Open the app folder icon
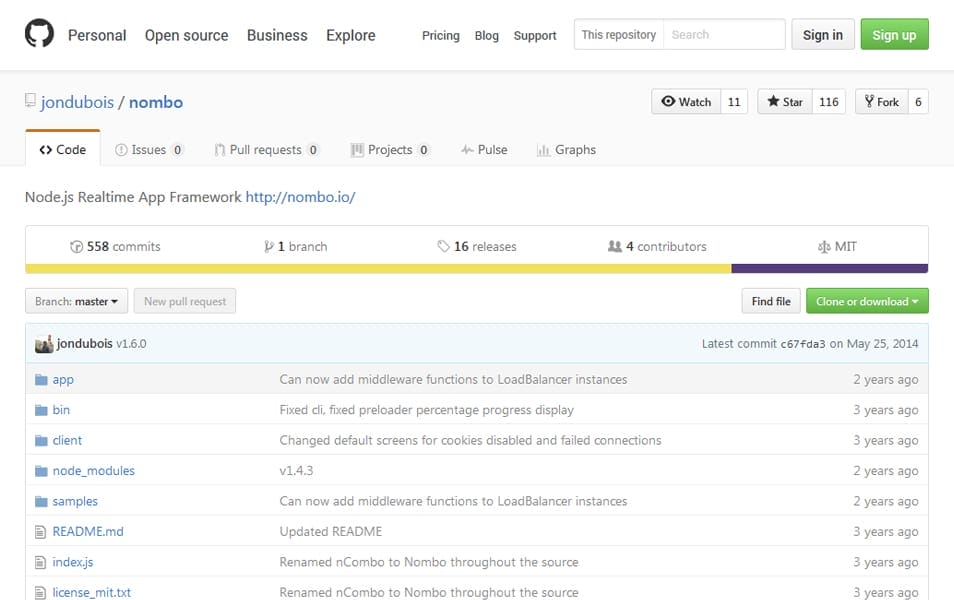The width and height of the screenshot is (954, 600). [x=41, y=380]
